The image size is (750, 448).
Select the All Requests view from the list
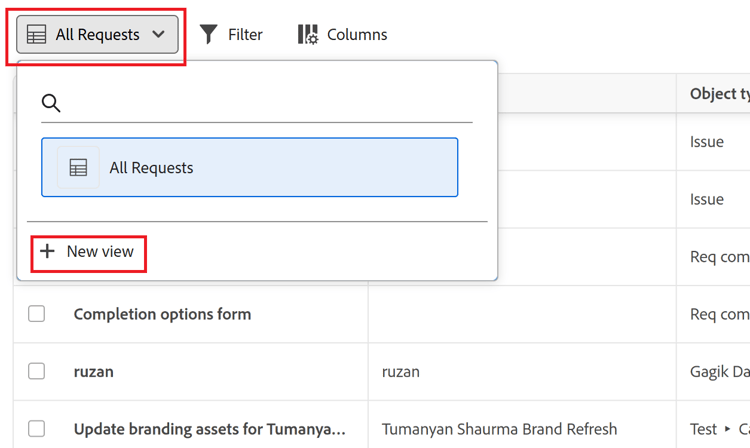(250, 168)
